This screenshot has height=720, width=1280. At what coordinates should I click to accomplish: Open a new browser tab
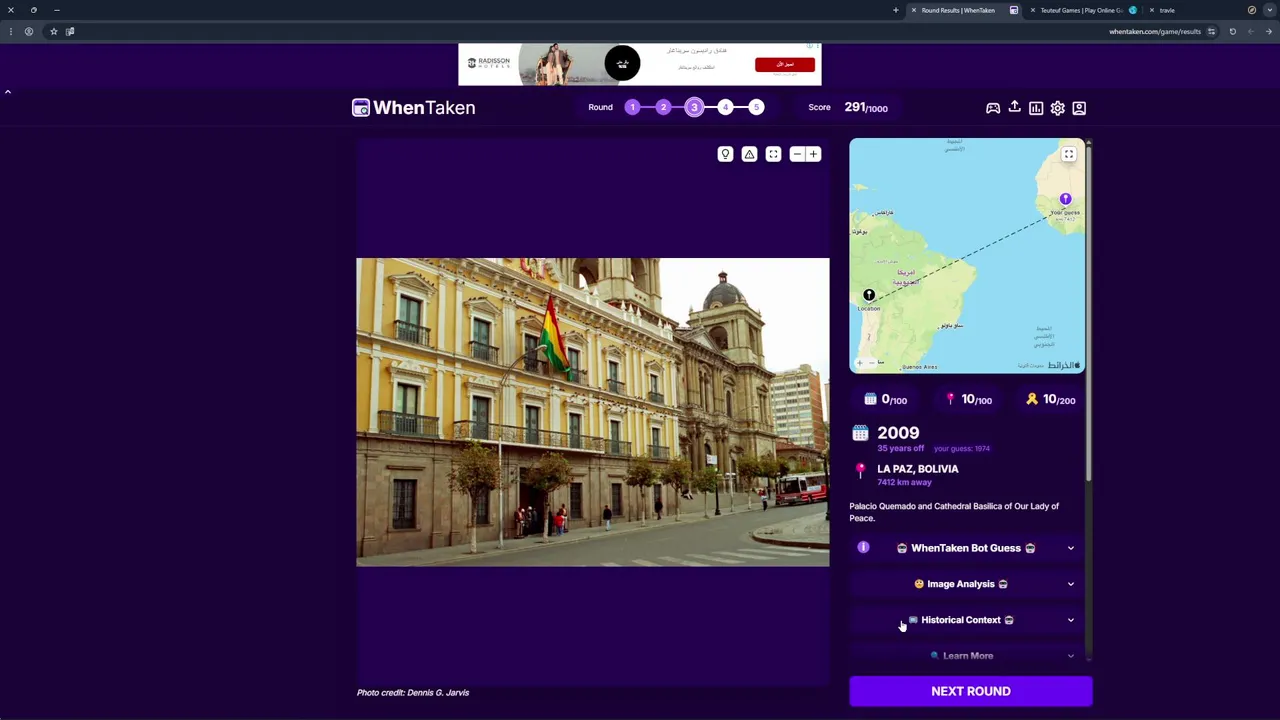point(896,10)
